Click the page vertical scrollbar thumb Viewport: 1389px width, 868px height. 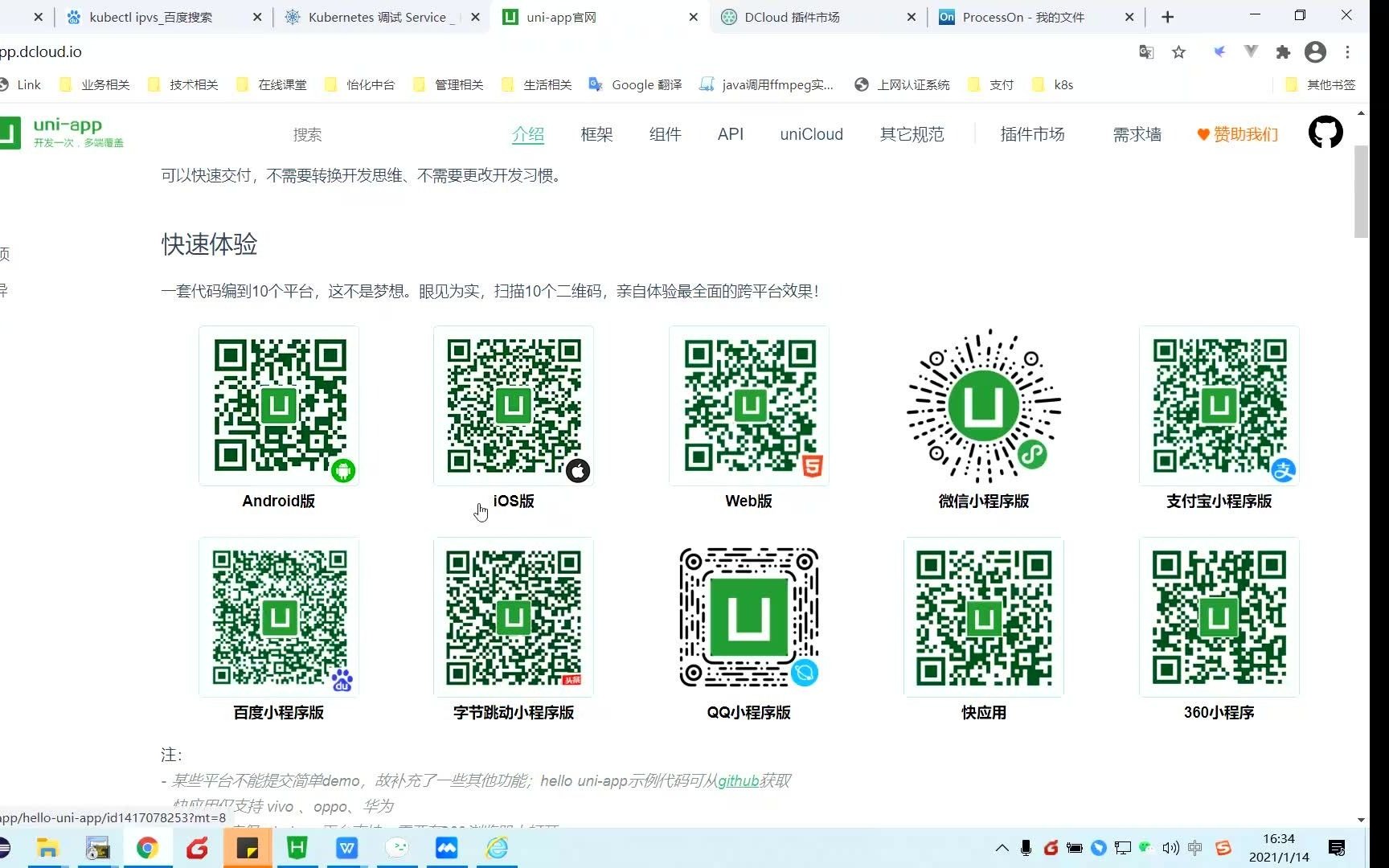pyautogui.click(x=1361, y=192)
